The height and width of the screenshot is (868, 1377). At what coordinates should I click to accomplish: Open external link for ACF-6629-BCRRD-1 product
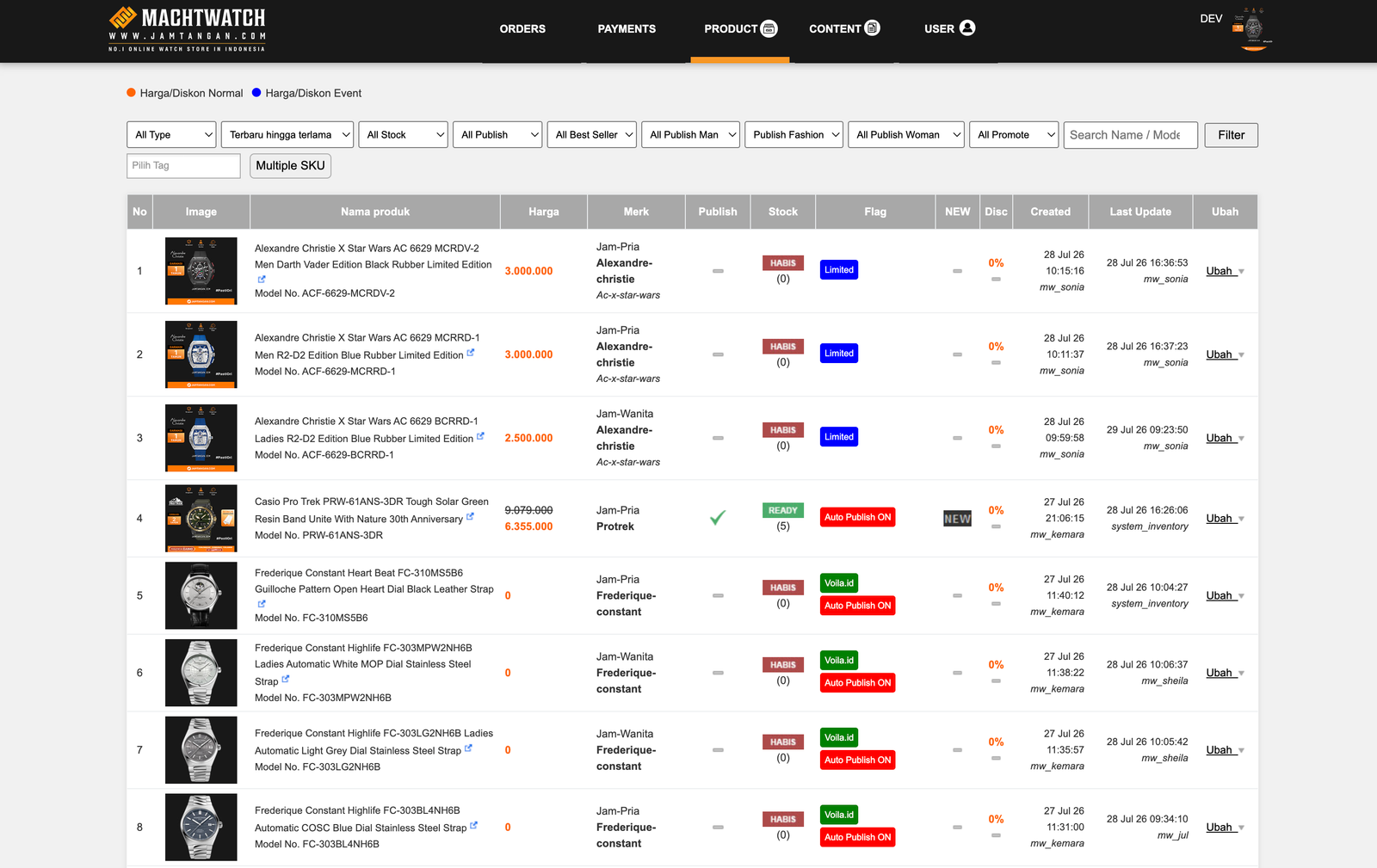480,436
